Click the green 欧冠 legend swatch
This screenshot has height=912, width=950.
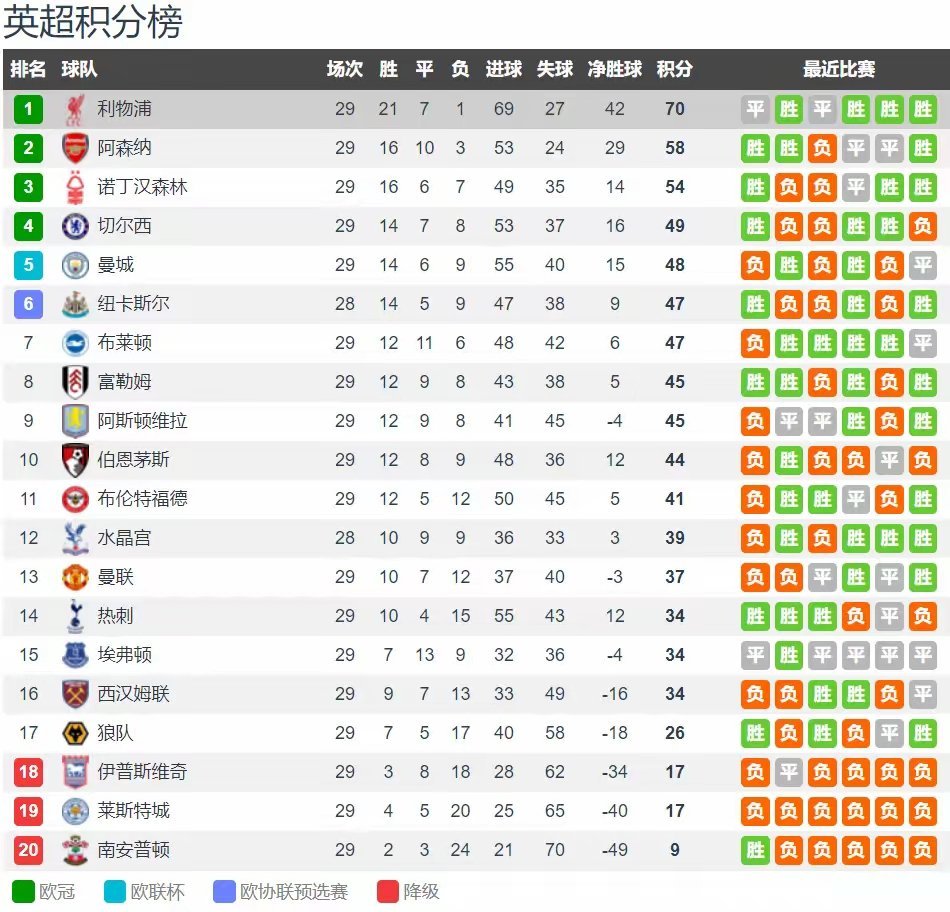pyautogui.click(x=23, y=891)
